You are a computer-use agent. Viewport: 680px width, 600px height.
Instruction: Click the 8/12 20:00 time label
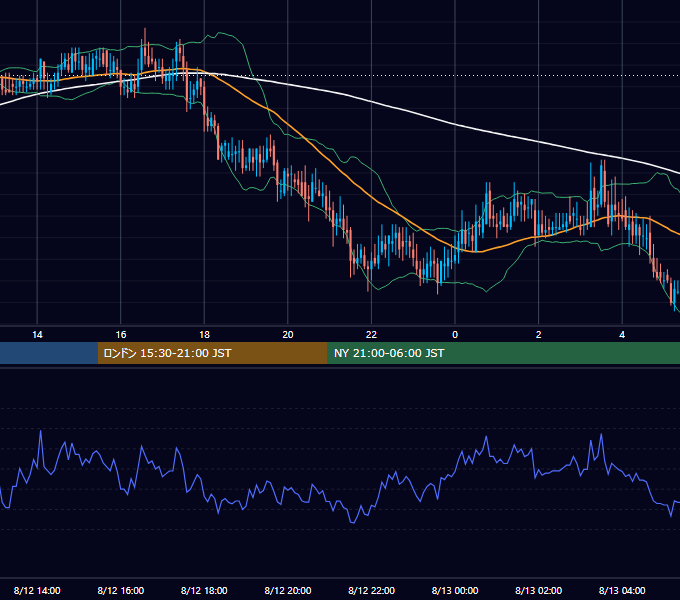pyautogui.click(x=288, y=590)
